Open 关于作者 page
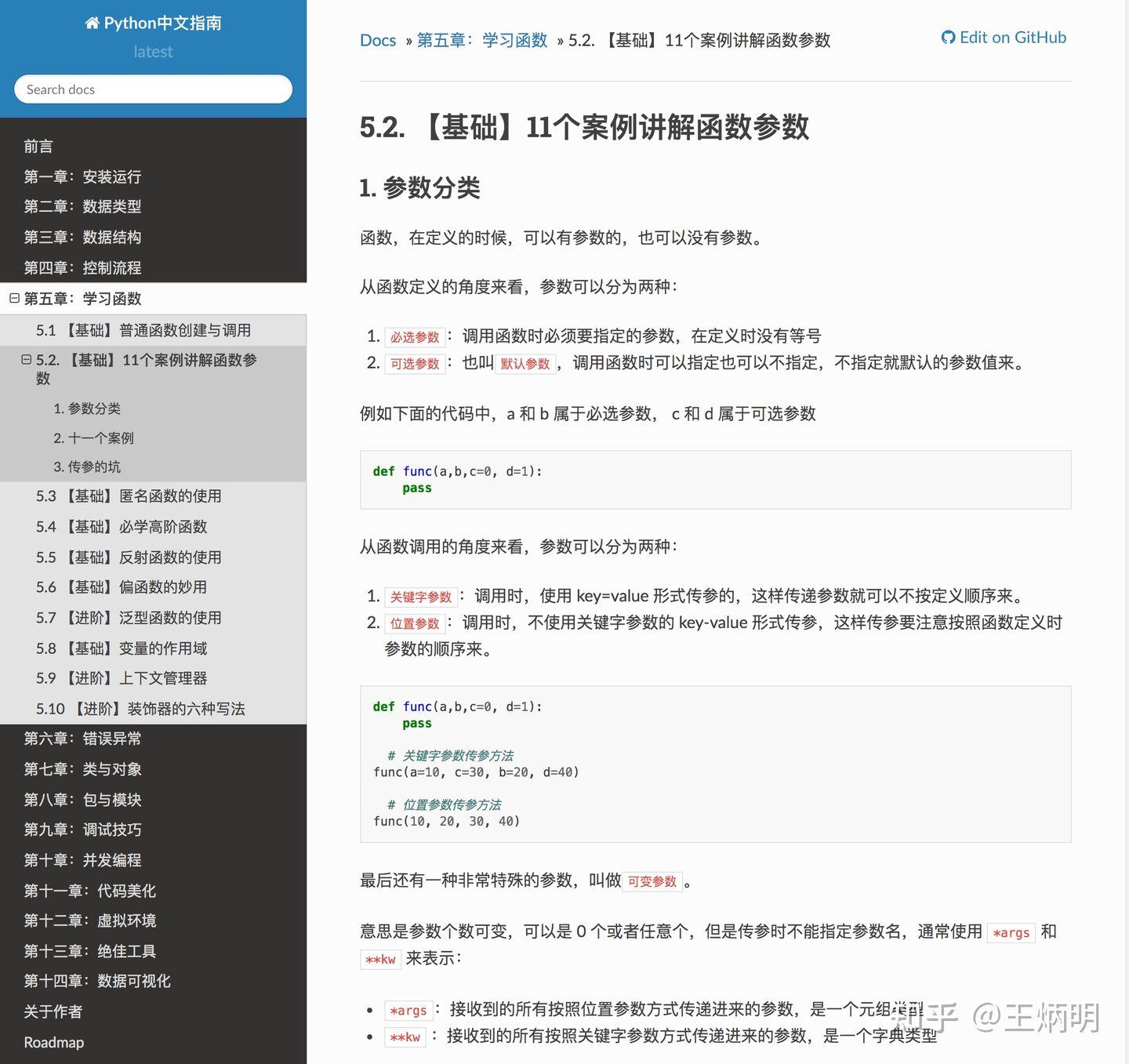 tap(53, 1011)
